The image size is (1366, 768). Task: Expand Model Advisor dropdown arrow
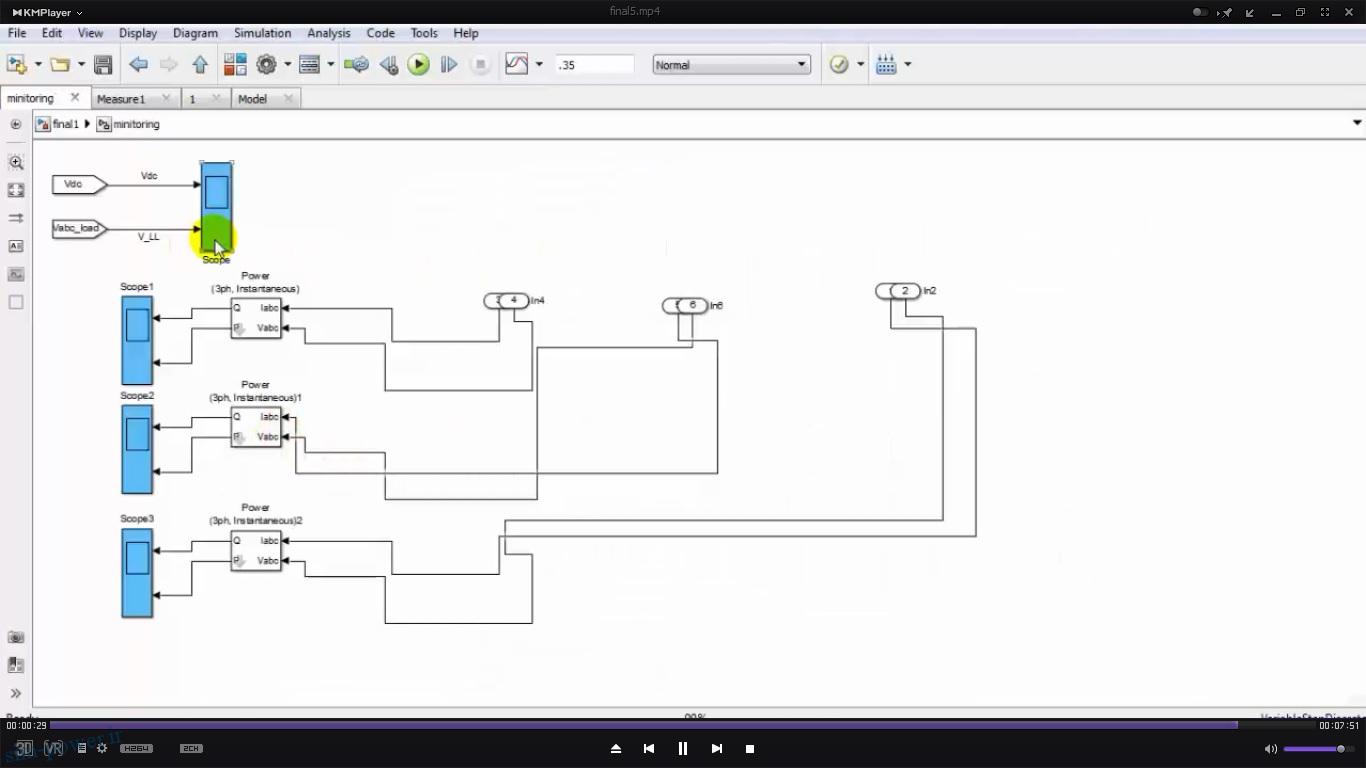[x=860, y=65]
